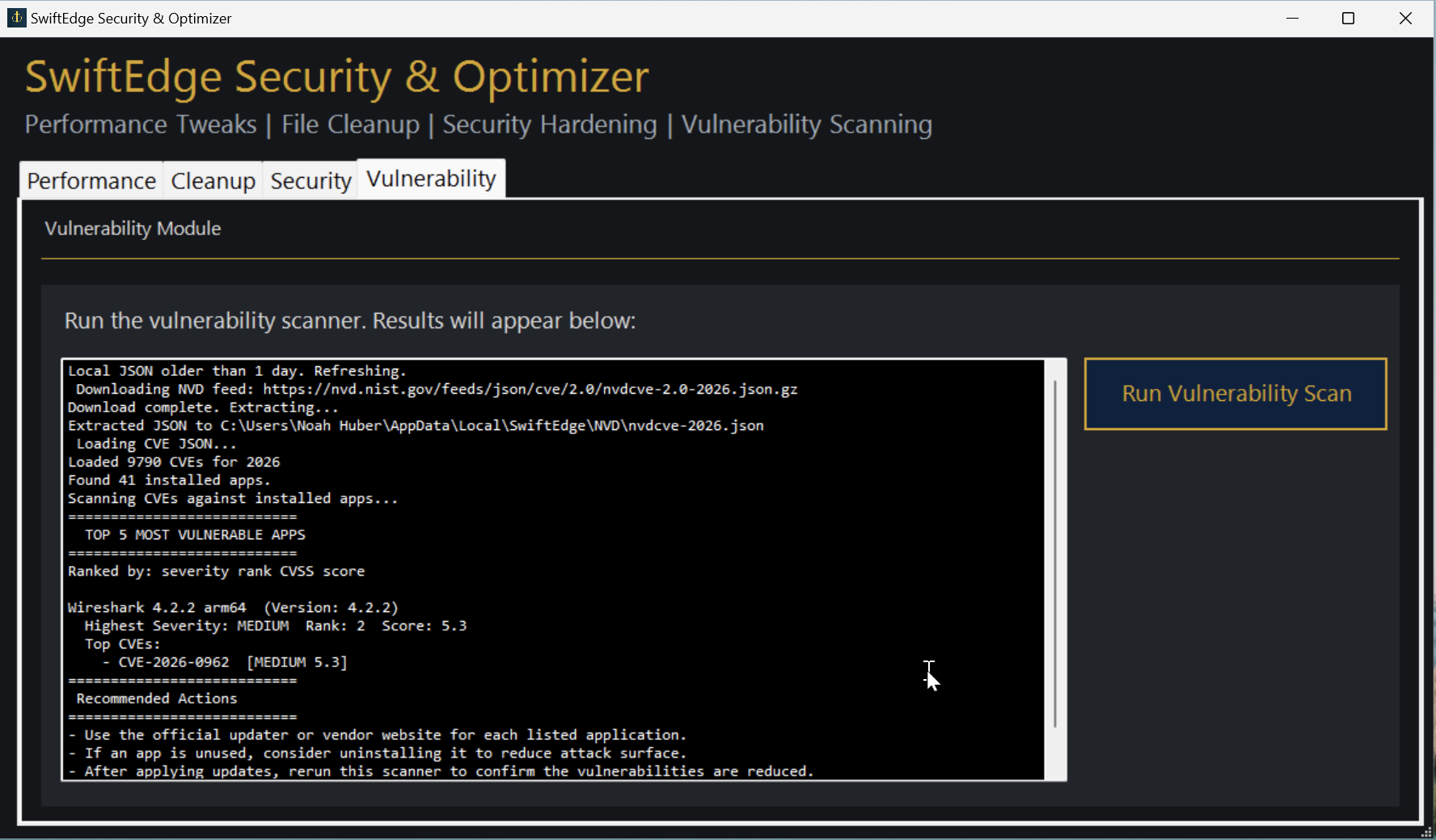This screenshot has height=840, width=1436.
Task: Minimize the SwiftEdge window
Action: click(x=1292, y=18)
